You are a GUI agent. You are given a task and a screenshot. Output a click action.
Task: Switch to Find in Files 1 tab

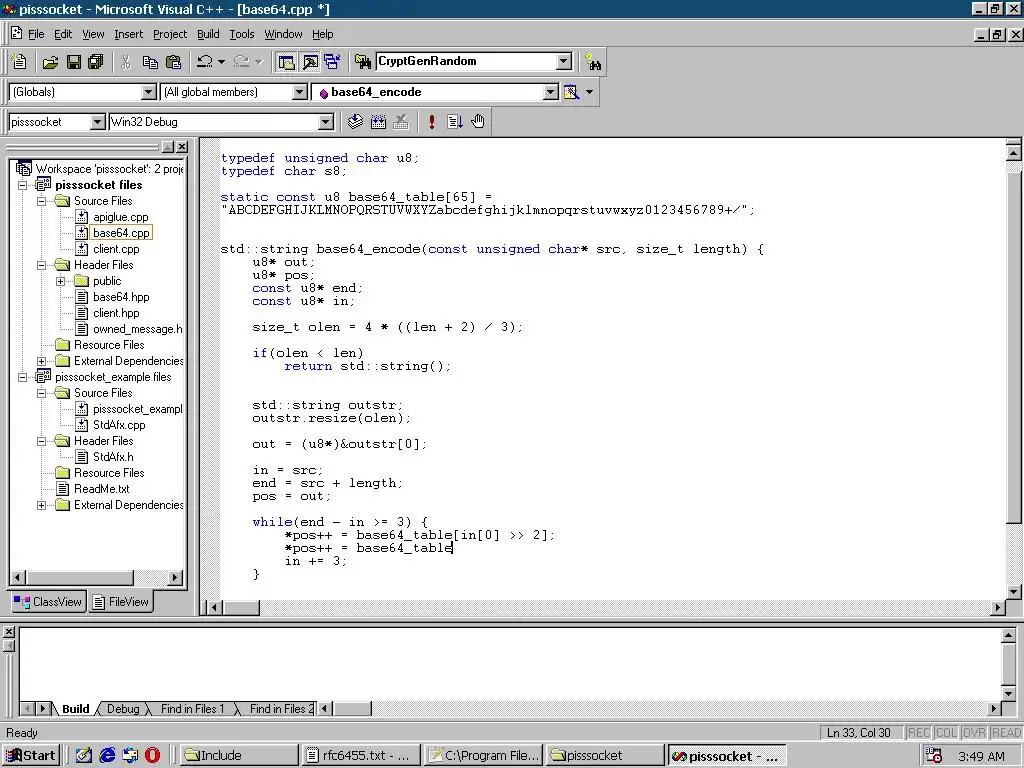[192, 709]
